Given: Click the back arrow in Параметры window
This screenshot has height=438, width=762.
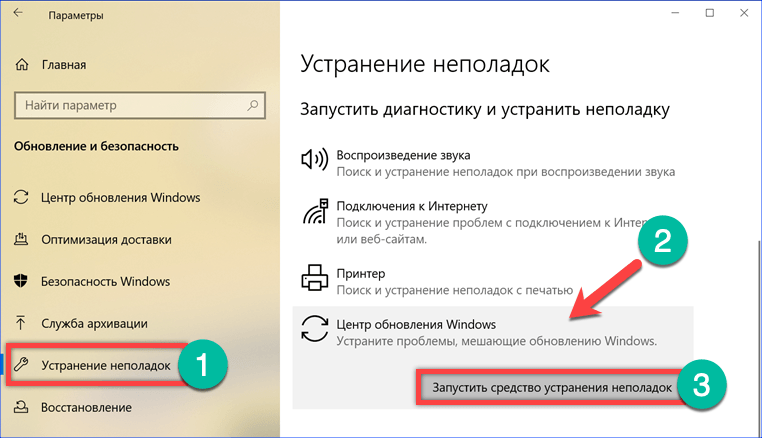Looking at the screenshot, I should coord(18,13).
